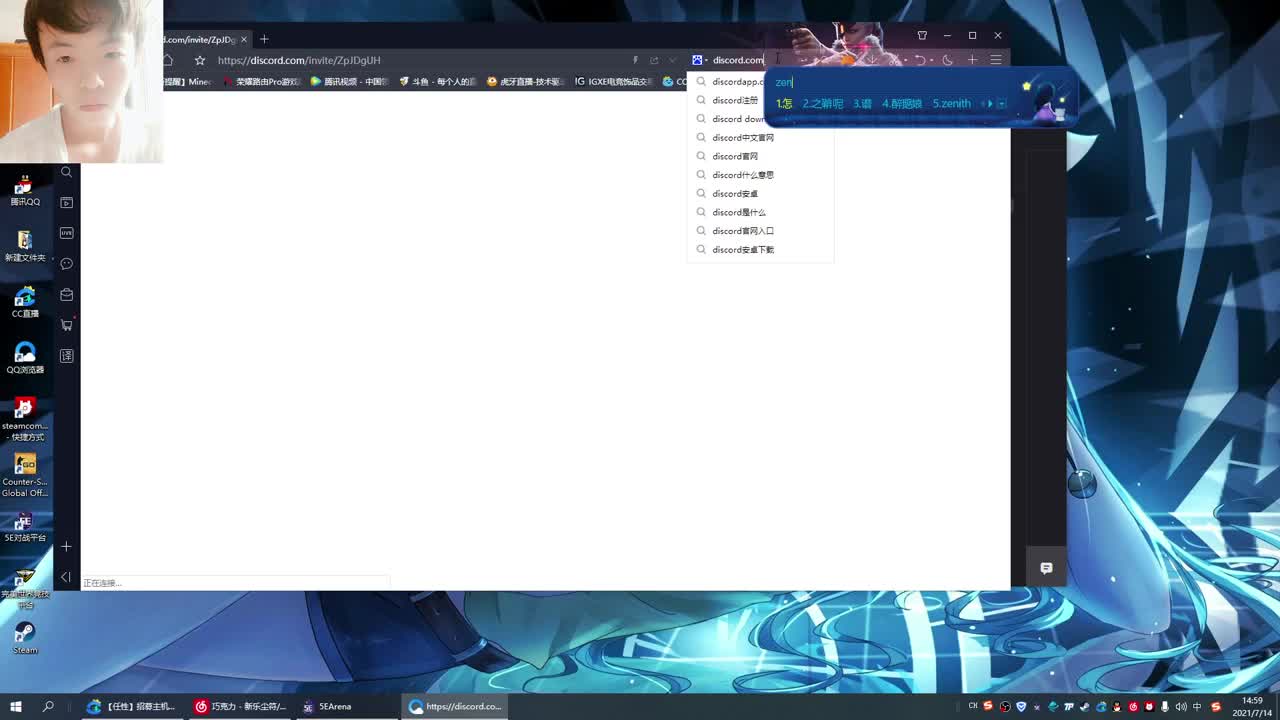
Task: Open Windows taskbar search
Action: pyautogui.click(x=48, y=706)
